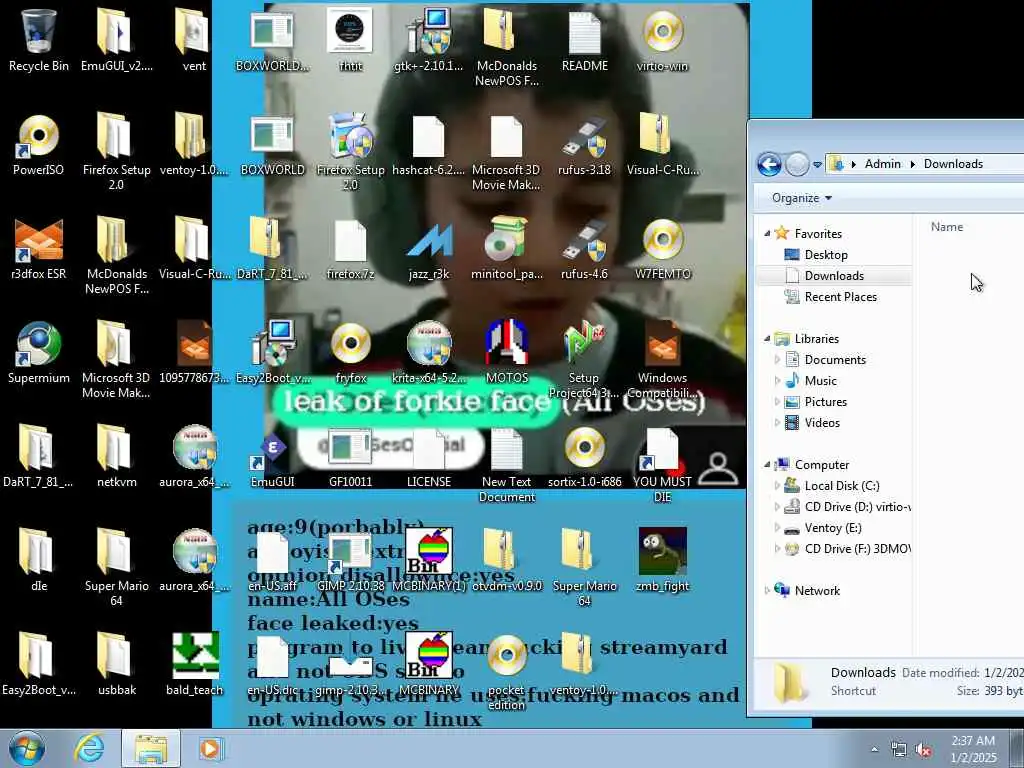The height and width of the screenshot is (768, 1024).
Task: Open the README text file icon
Action: click(584, 39)
